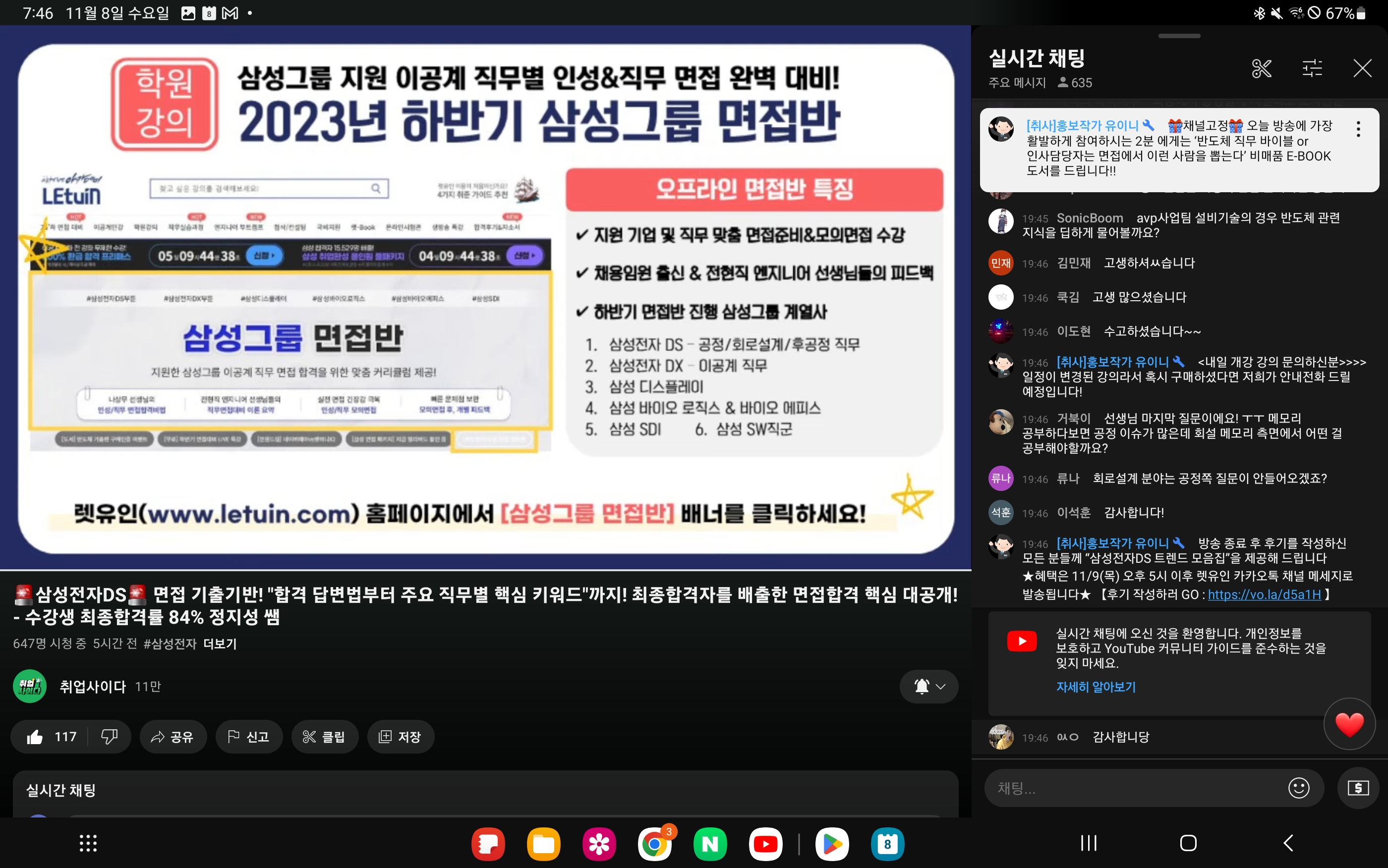Open live chat filter settings icon
The image size is (1388, 868).
click(1312, 68)
